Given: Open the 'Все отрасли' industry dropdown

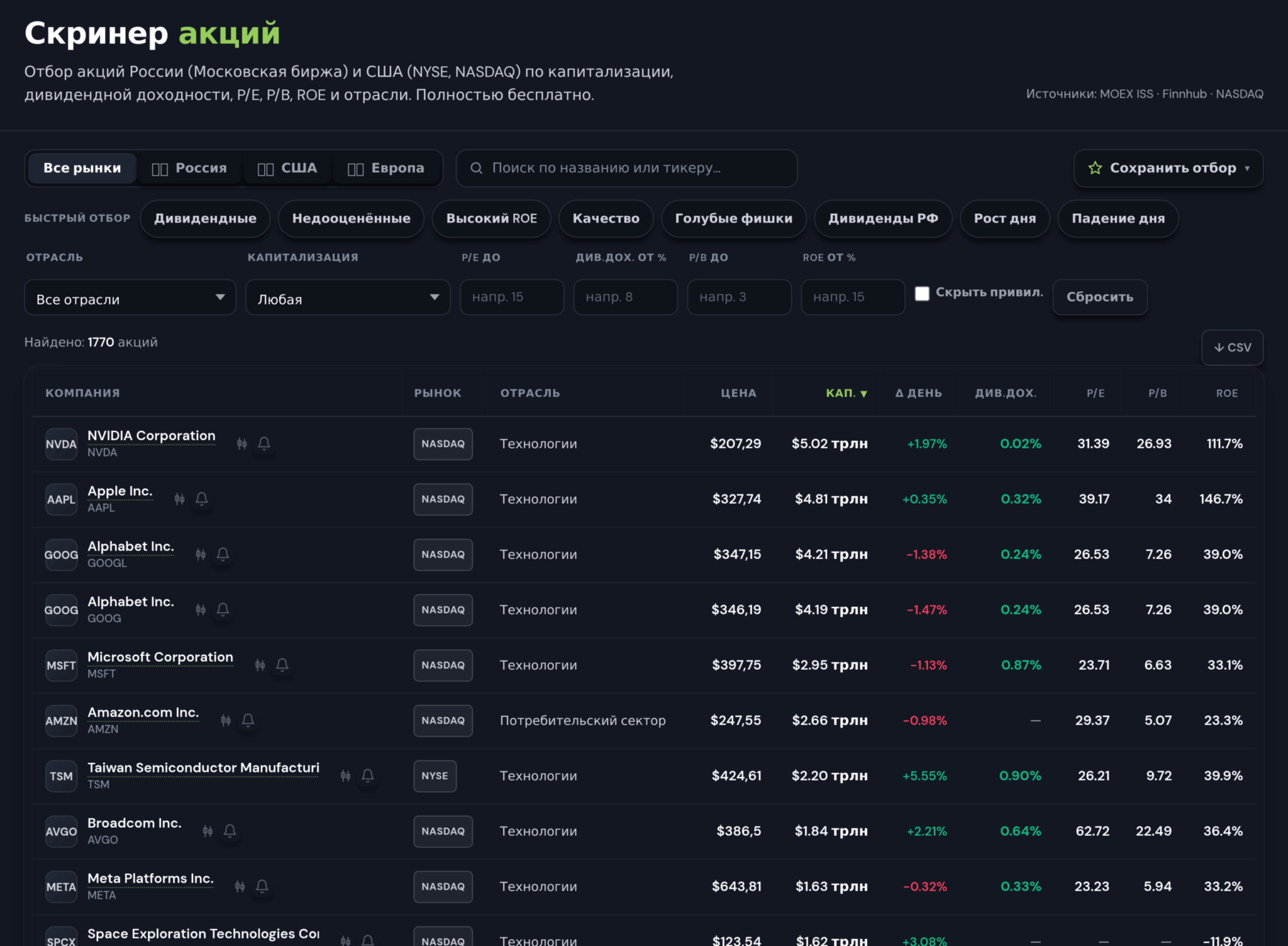Looking at the screenshot, I should point(130,298).
